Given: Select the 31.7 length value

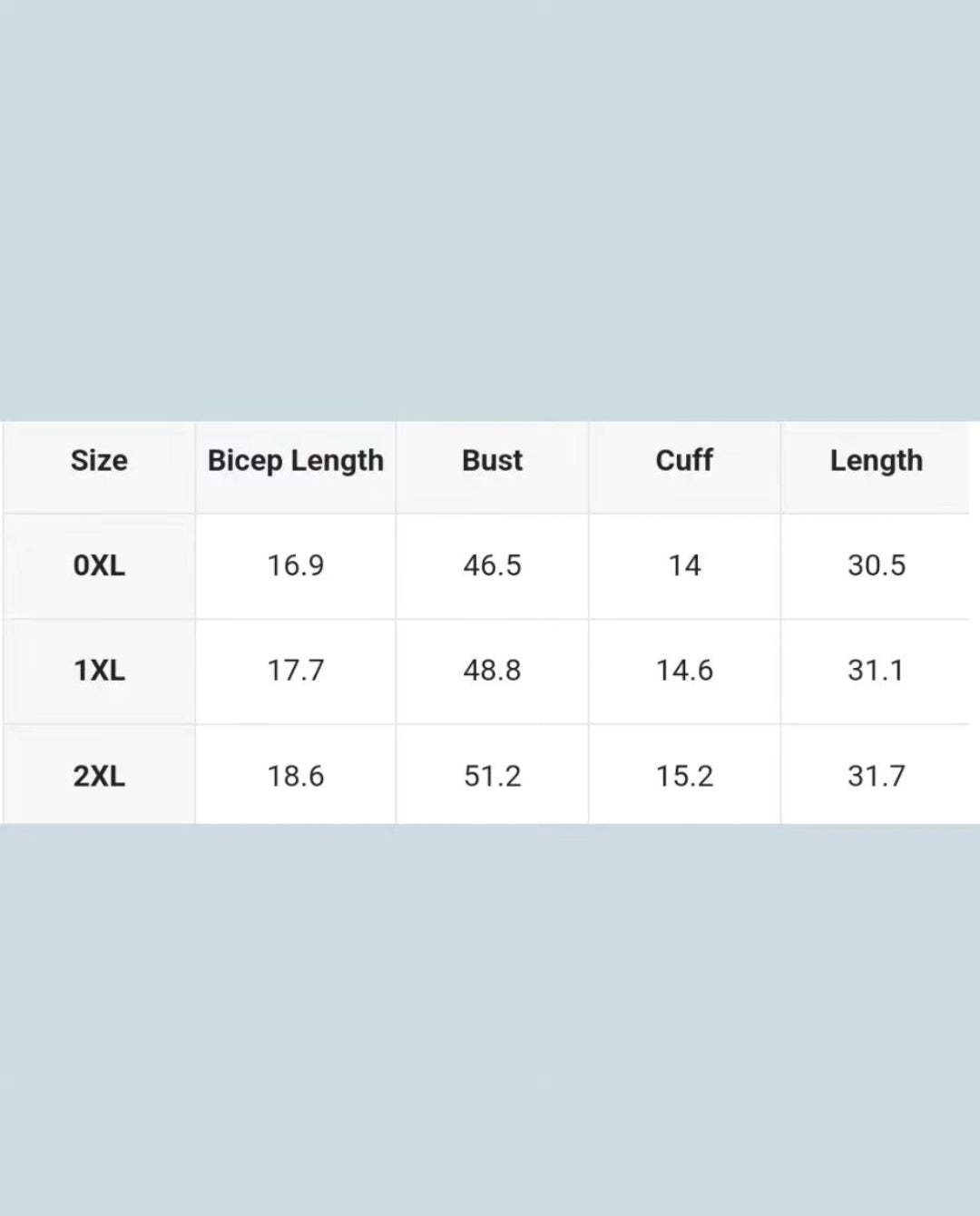Looking at the screenshot, I should [876, 777].
